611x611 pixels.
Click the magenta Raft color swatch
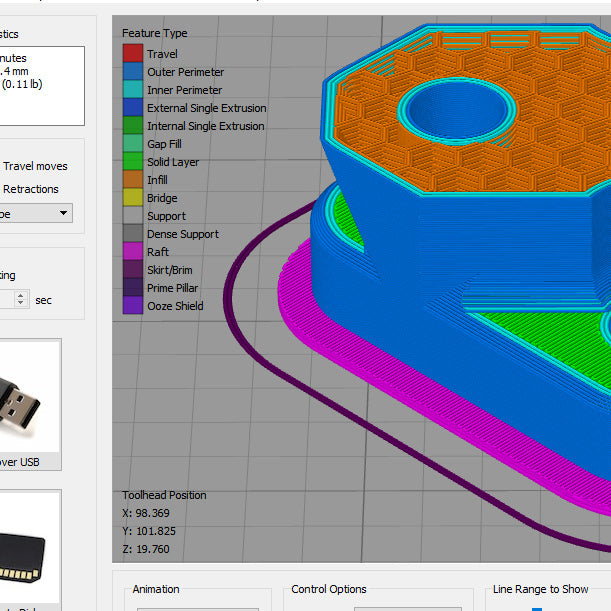132,252
